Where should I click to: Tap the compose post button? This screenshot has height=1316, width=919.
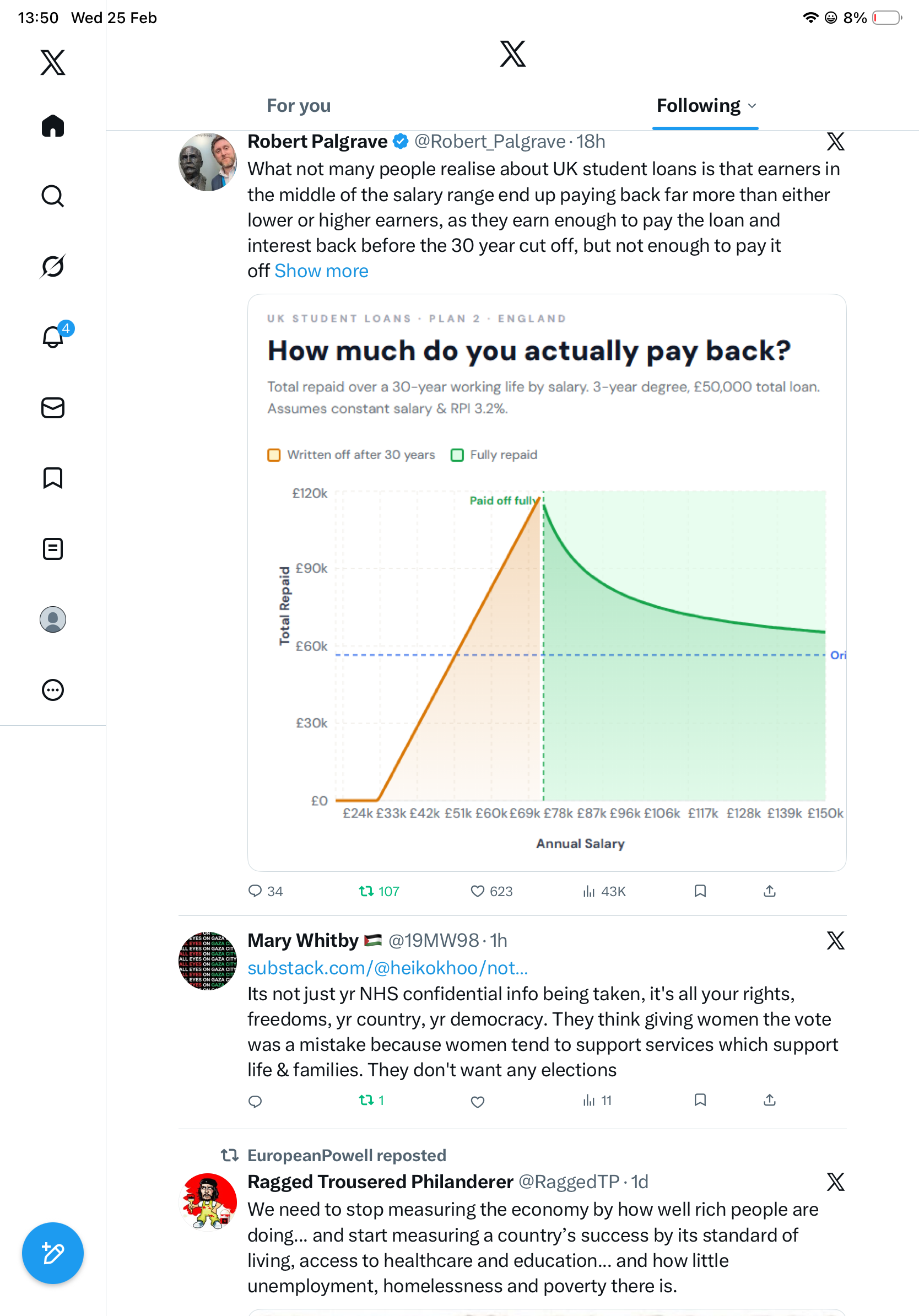click(53, 1253)
